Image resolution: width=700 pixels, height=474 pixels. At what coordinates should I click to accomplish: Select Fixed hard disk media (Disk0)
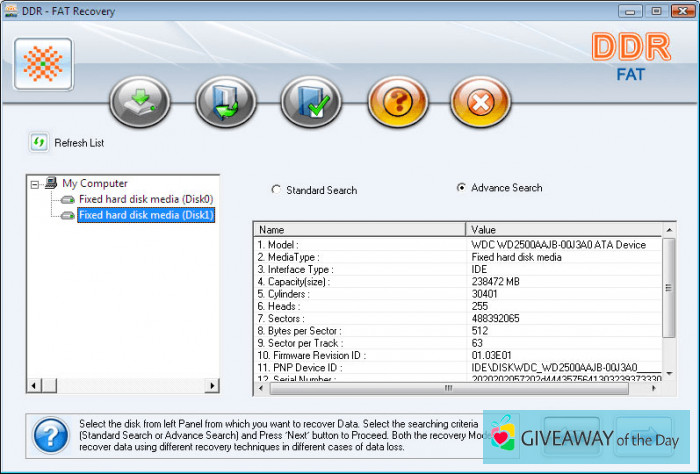(146, 199)
